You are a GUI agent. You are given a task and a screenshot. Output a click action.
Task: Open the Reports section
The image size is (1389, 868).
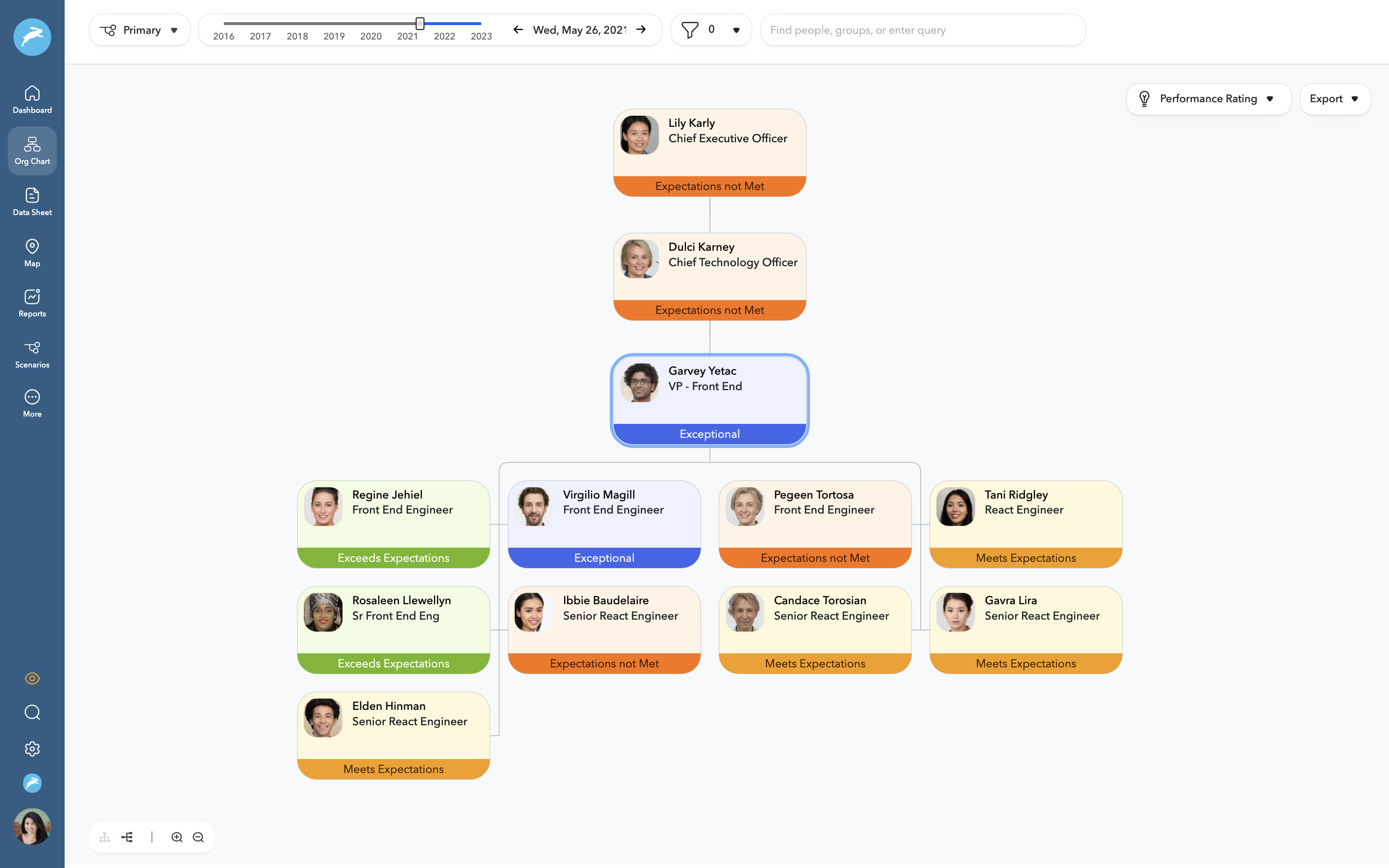[32, 302]
